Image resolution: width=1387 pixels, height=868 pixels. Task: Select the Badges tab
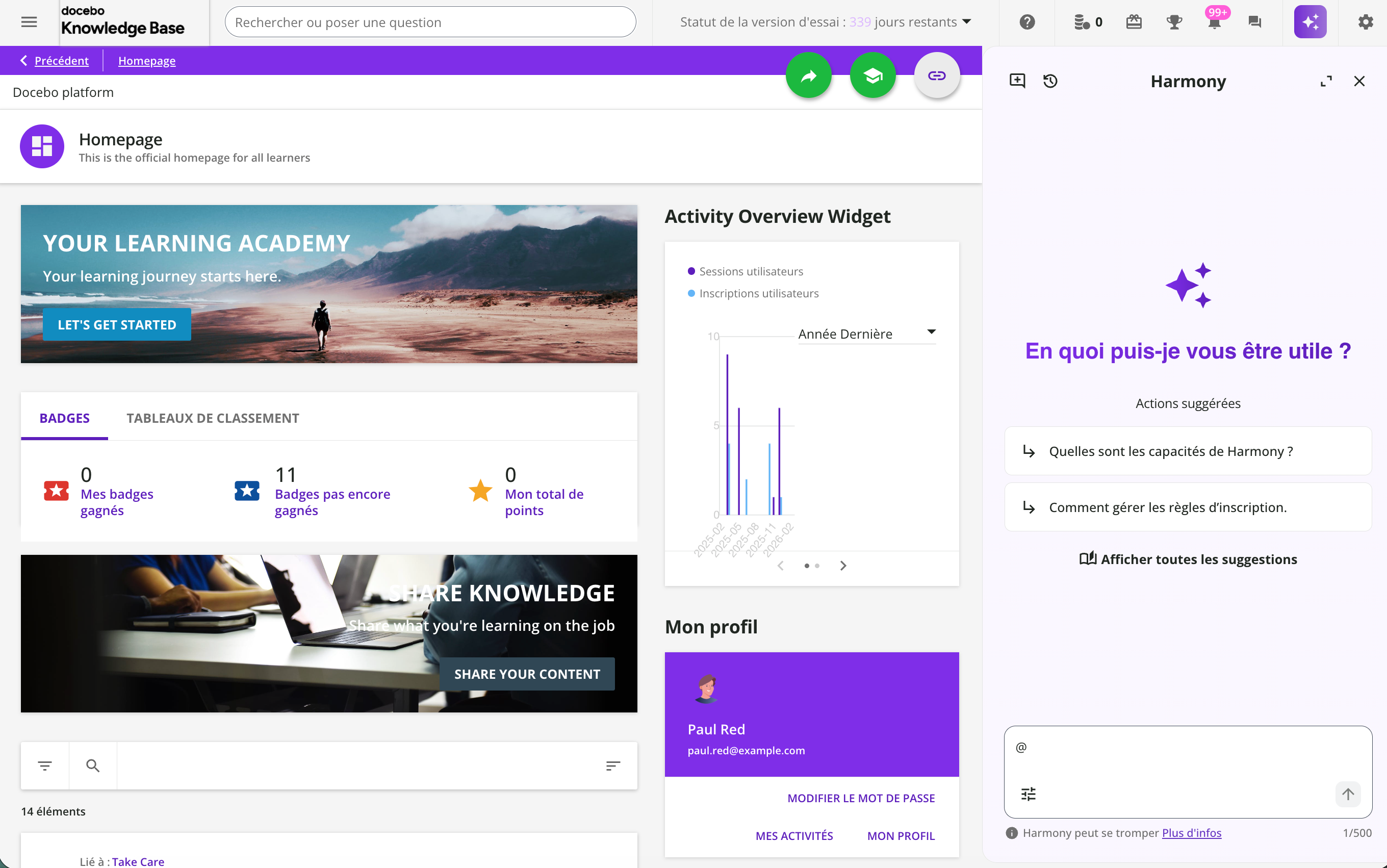coord(64,418)
